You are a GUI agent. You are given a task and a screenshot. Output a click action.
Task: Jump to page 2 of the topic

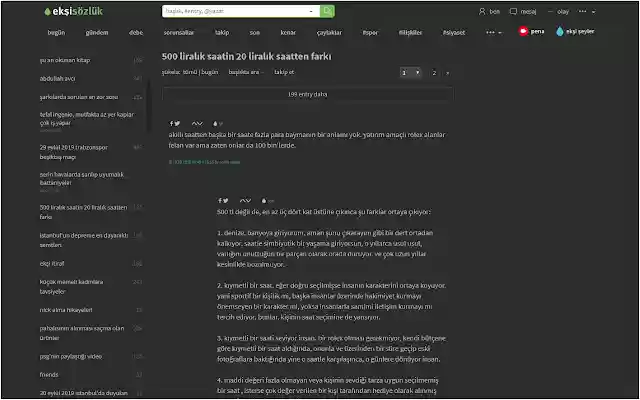point(434,73)
